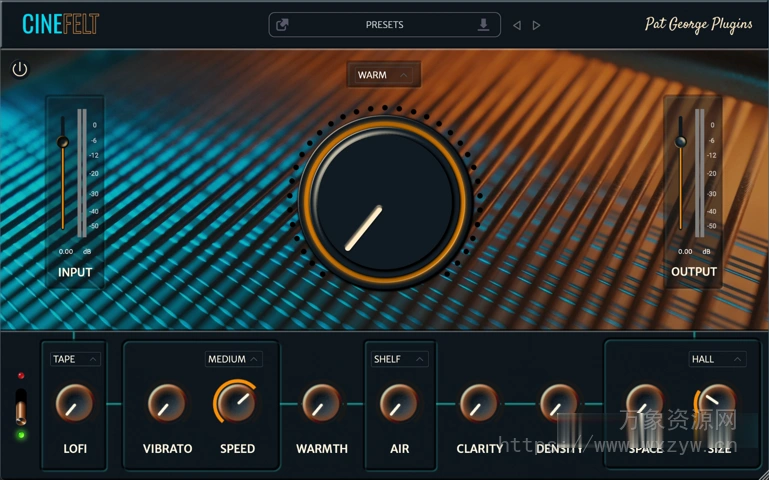This screenshot has height=480, width=769.
Task: Click the DENSITY knob
Action: click(x=559, y=404)
